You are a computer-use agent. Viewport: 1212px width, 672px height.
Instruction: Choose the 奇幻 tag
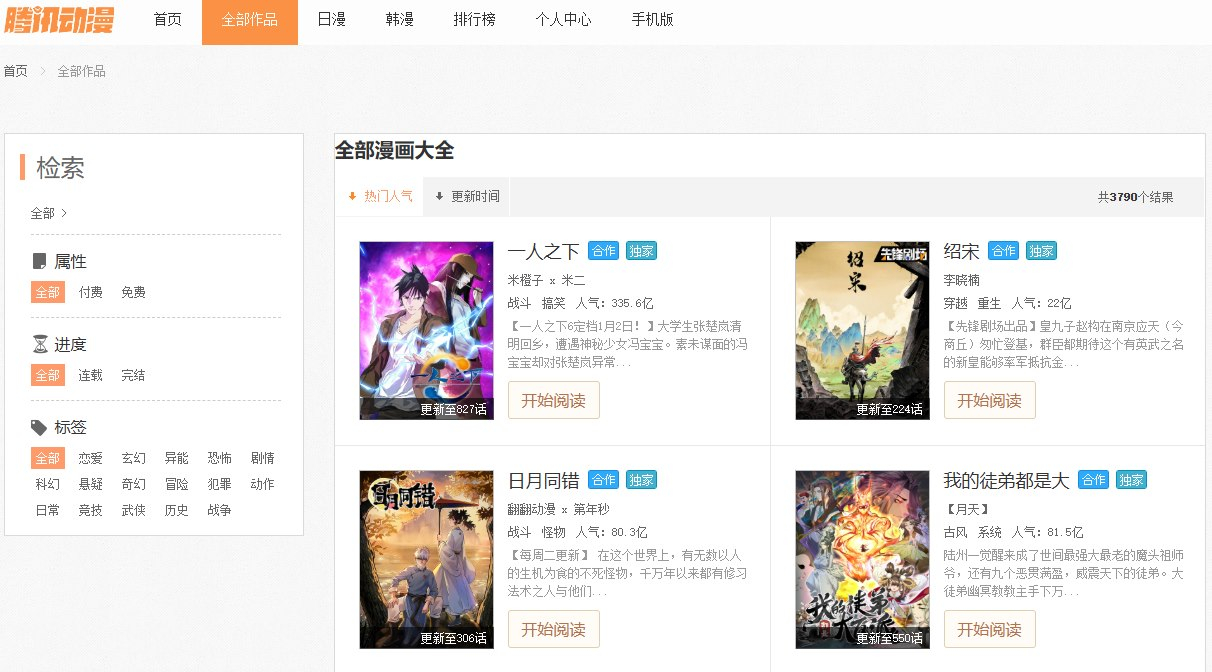[x=134, y=484]
